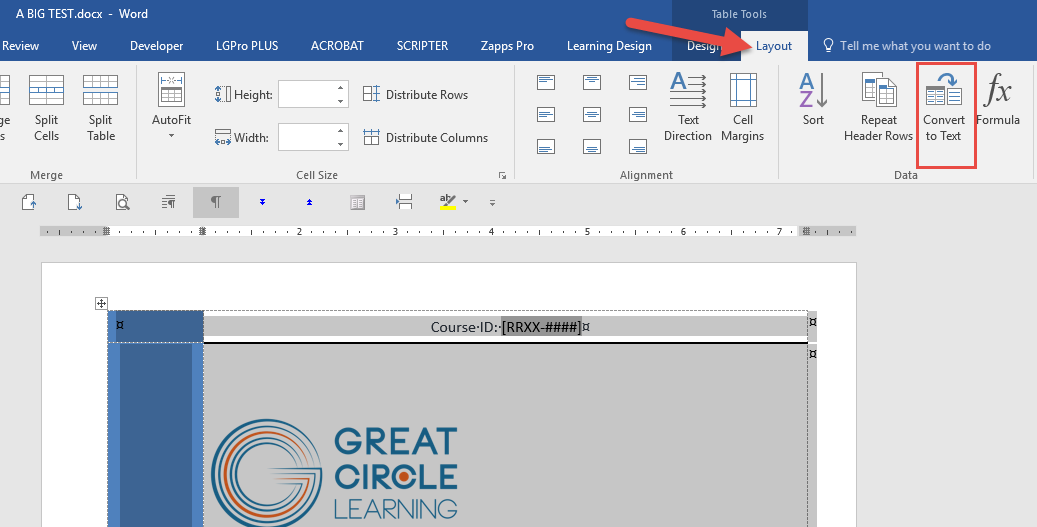Click Distribute Rows

[x=415, y=95]
